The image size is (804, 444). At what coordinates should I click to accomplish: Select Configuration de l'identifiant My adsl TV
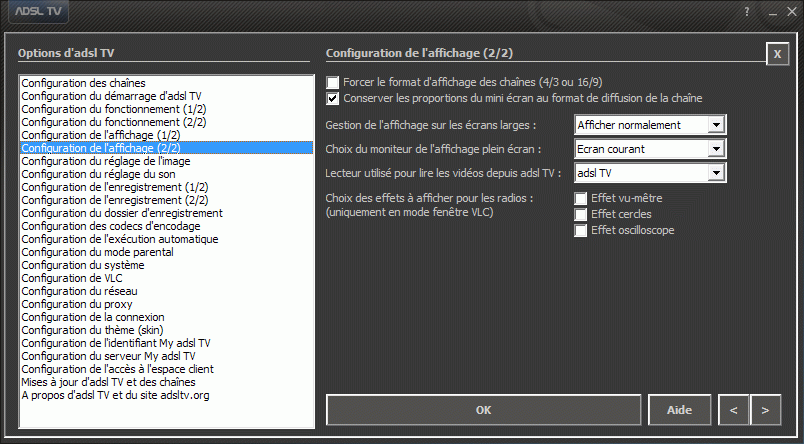click(x=167, y=343)
